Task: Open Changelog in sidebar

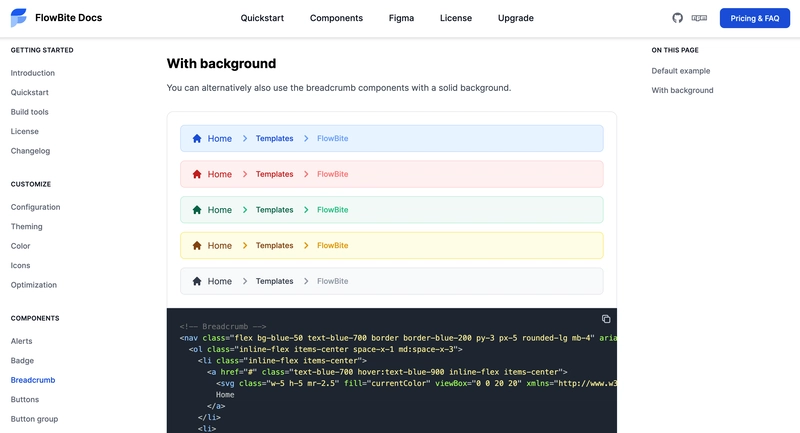Action: pos(30,150)
